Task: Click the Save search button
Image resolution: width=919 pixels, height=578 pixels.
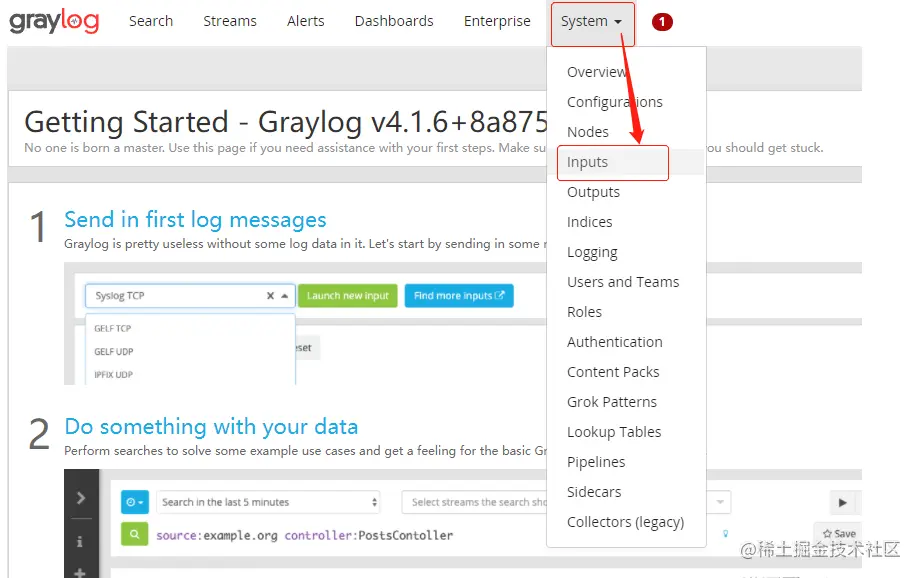Action: (x=839, y=533)
